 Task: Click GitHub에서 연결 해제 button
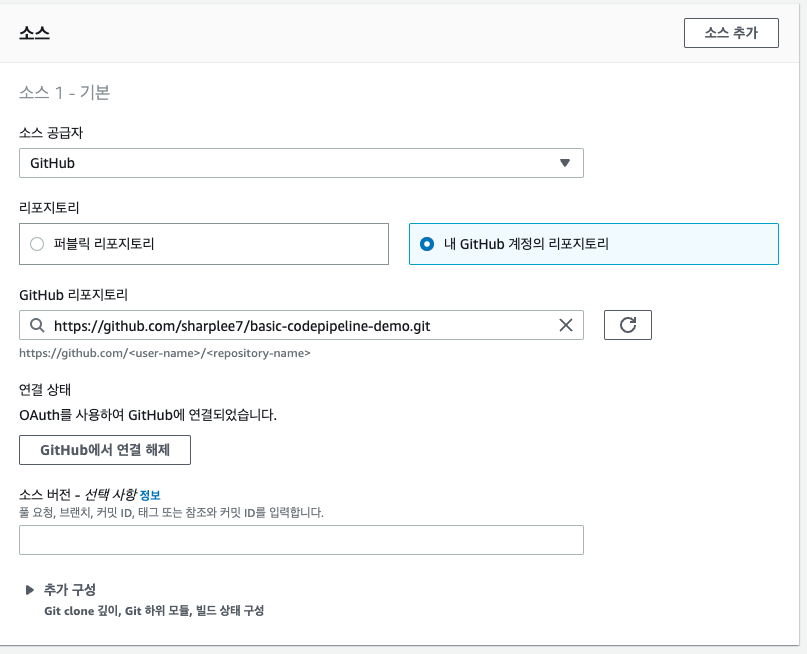pyautogui.click(x=105, y=450)
